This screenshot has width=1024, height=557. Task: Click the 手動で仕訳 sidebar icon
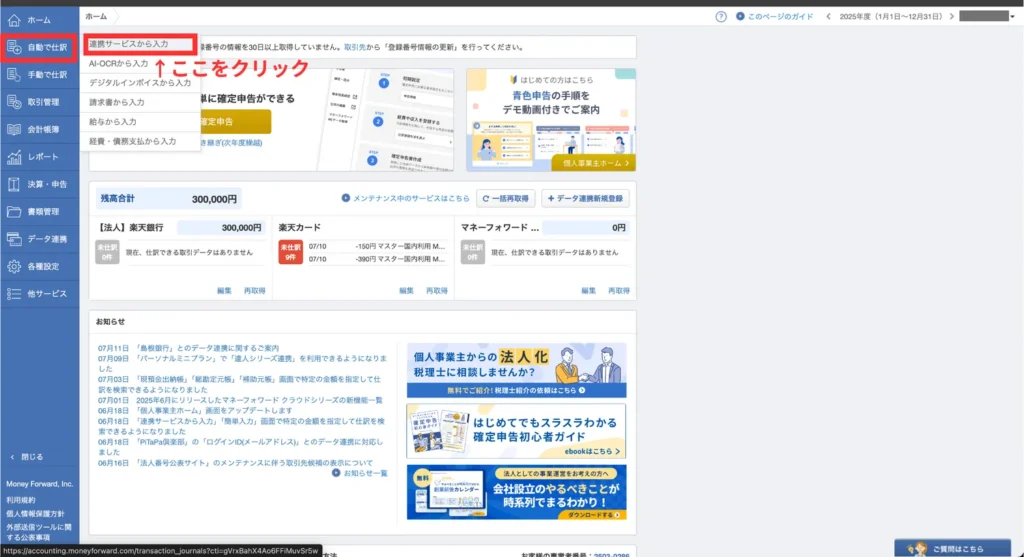pyautogui.click(x=14, y=74)
